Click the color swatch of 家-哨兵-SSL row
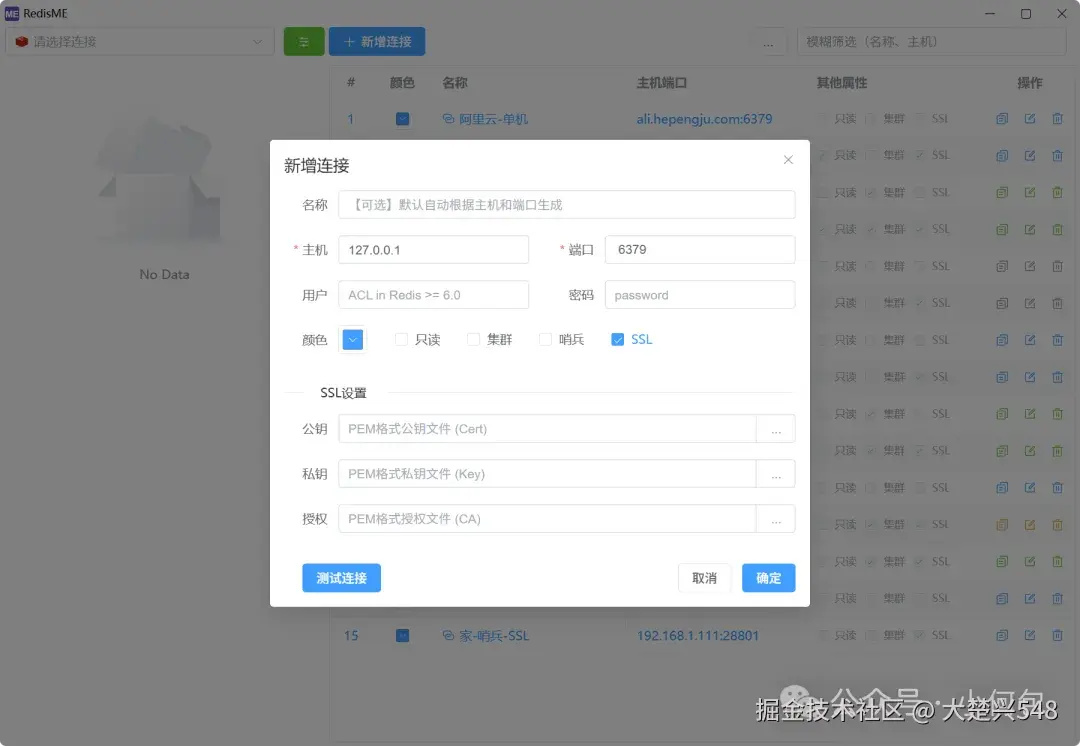 (x=402, y=635)
